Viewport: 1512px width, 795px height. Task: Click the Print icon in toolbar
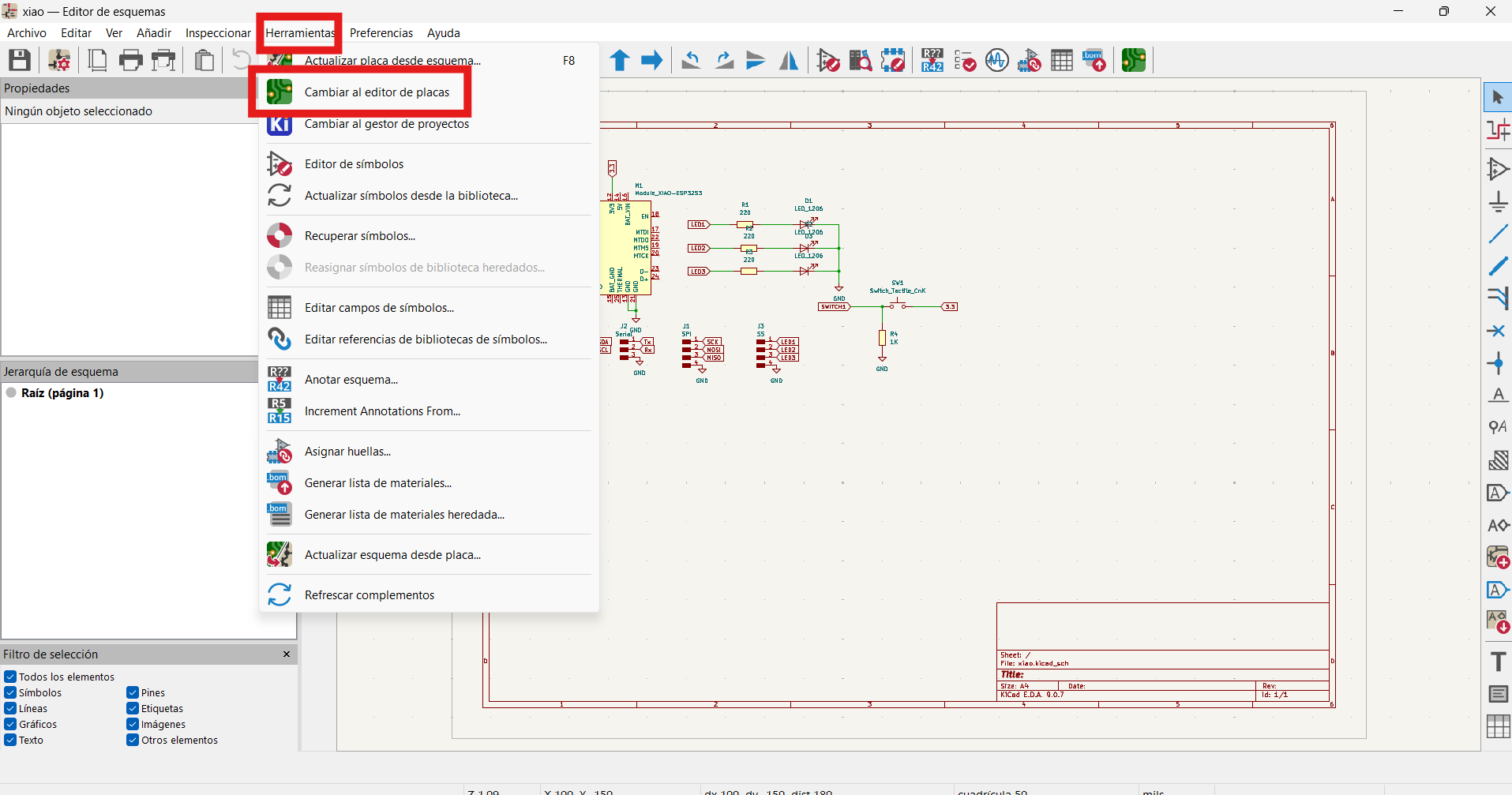tap(131, 60)
